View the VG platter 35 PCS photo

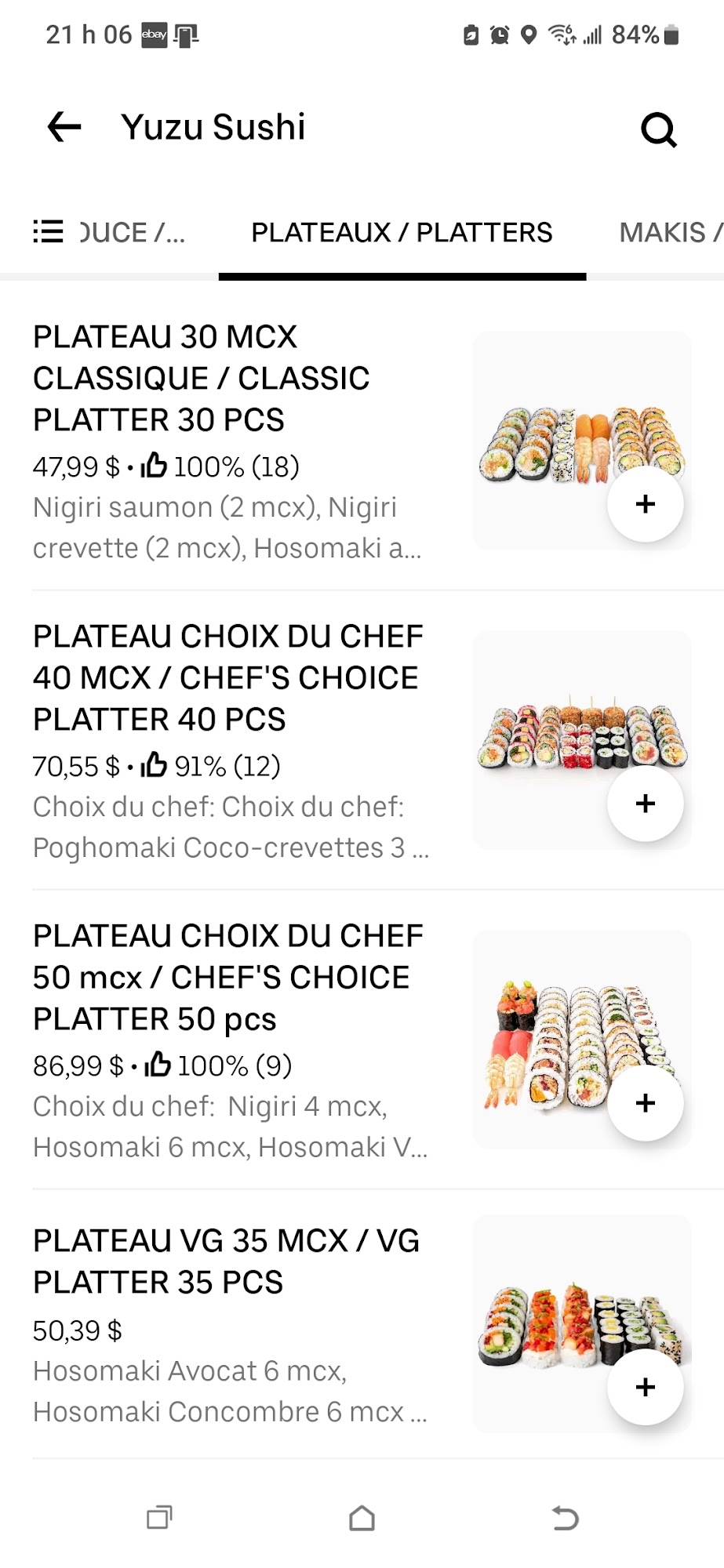point(582,1323)
